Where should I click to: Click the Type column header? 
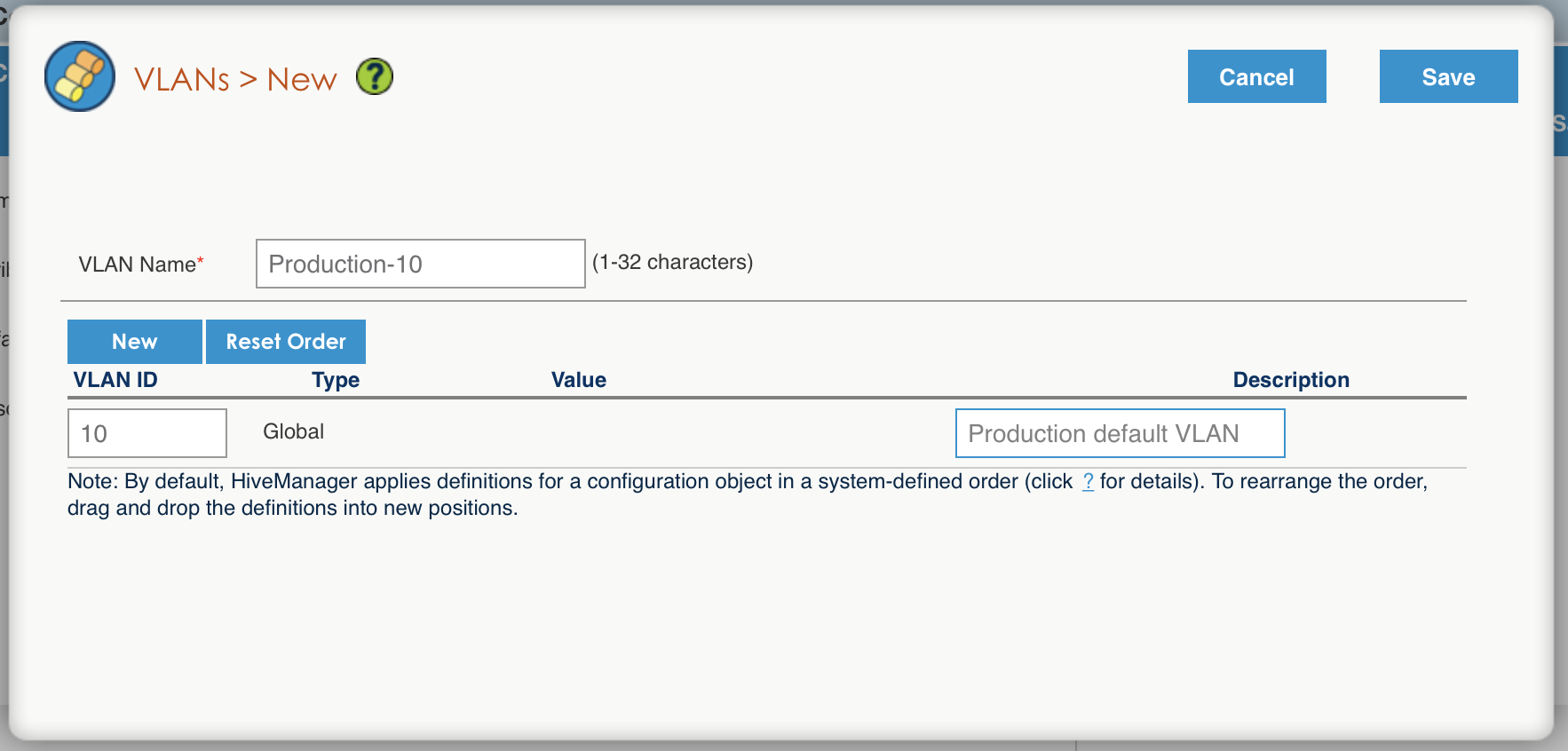pyautogui.click(x=335, y=379)
